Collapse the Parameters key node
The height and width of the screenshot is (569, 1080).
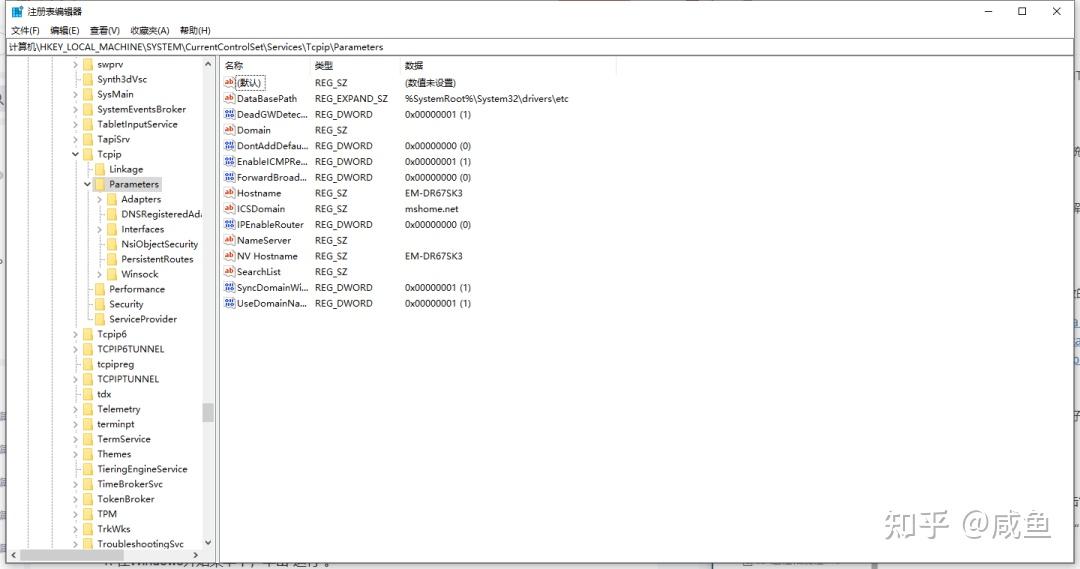tap(87, 185)
